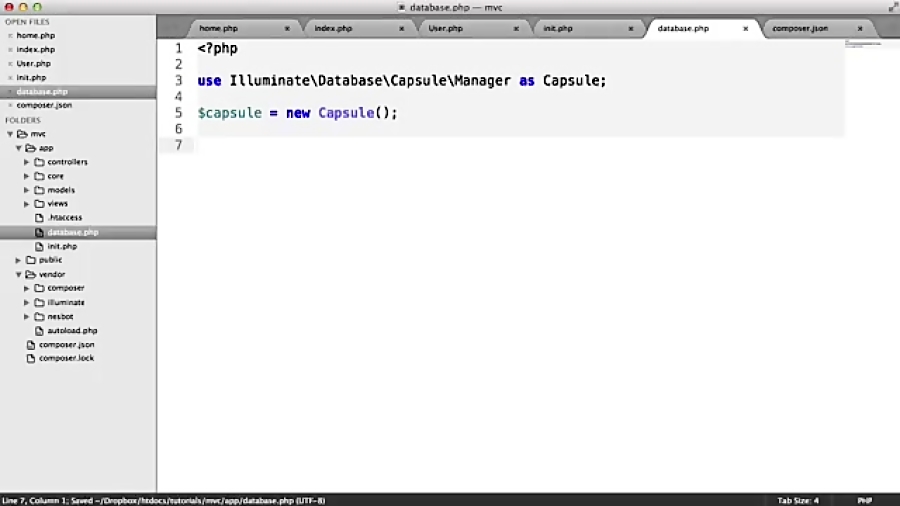Open init.php in the folder tree

pyautogui.click(x=62, y=246)
